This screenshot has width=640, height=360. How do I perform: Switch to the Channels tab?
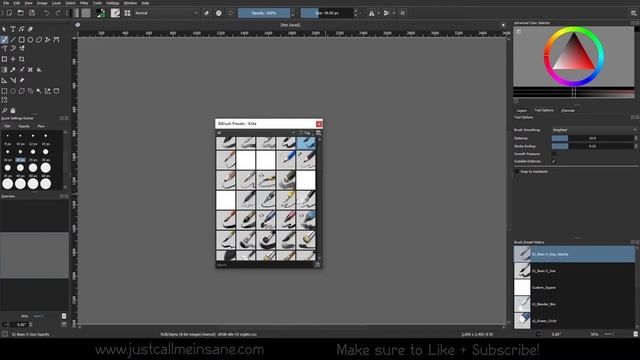tap(568, 111)
